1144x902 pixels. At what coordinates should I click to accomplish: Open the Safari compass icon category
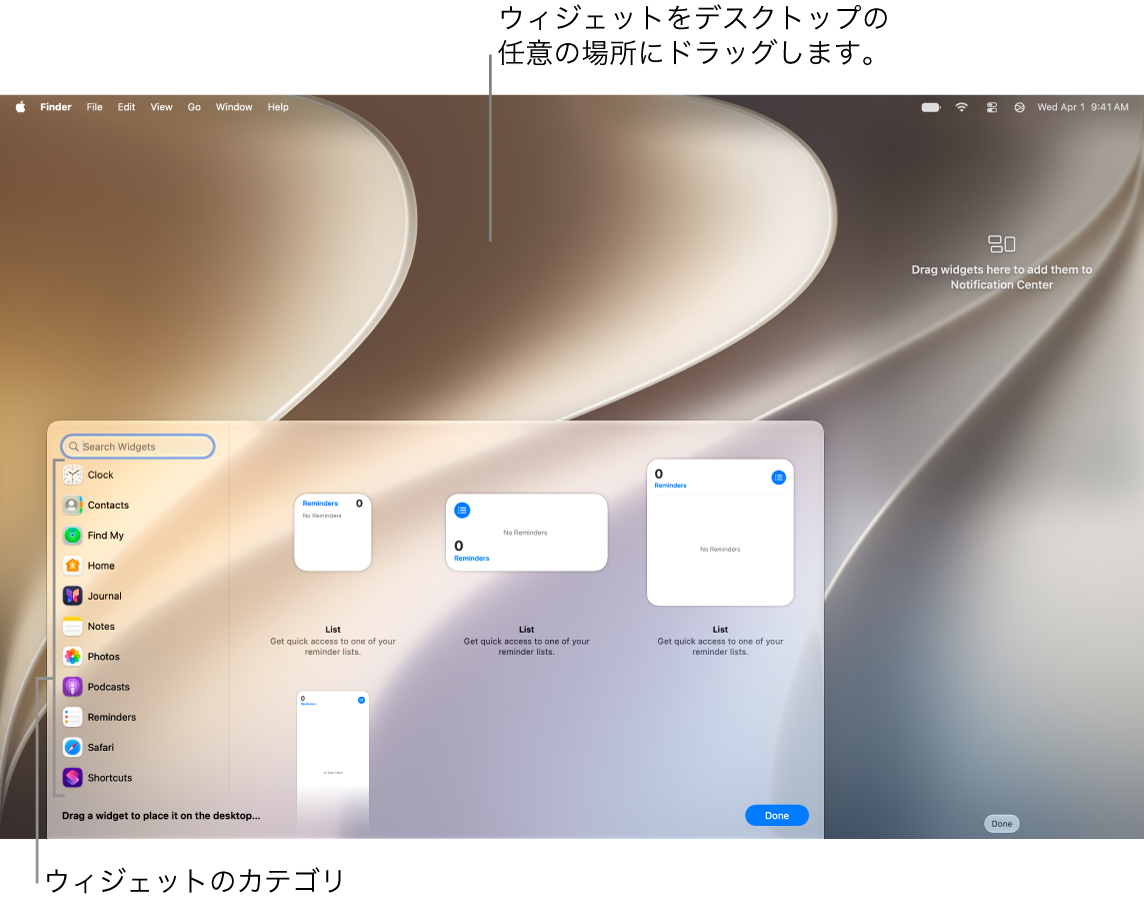coord(72,747)
